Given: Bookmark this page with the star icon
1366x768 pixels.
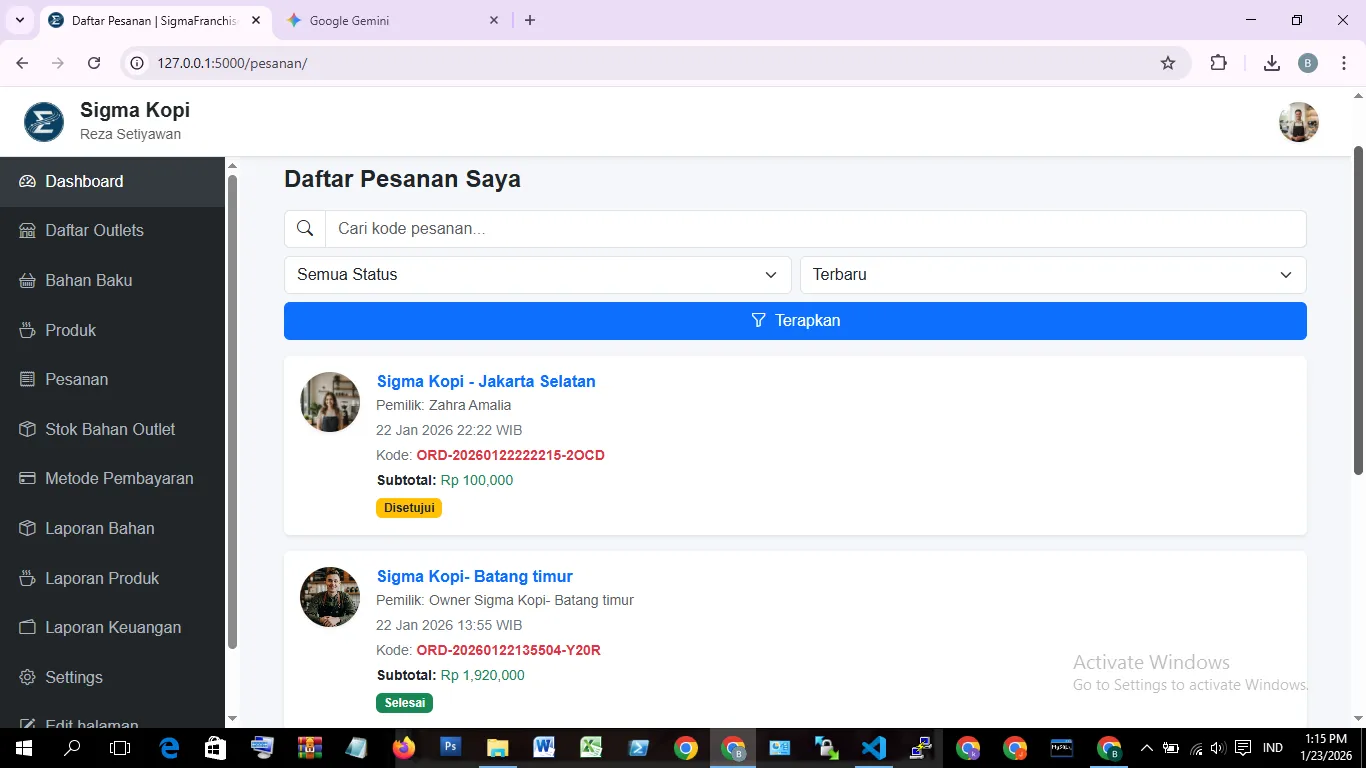Looking at the screenshot, I should pos(1168,63).
